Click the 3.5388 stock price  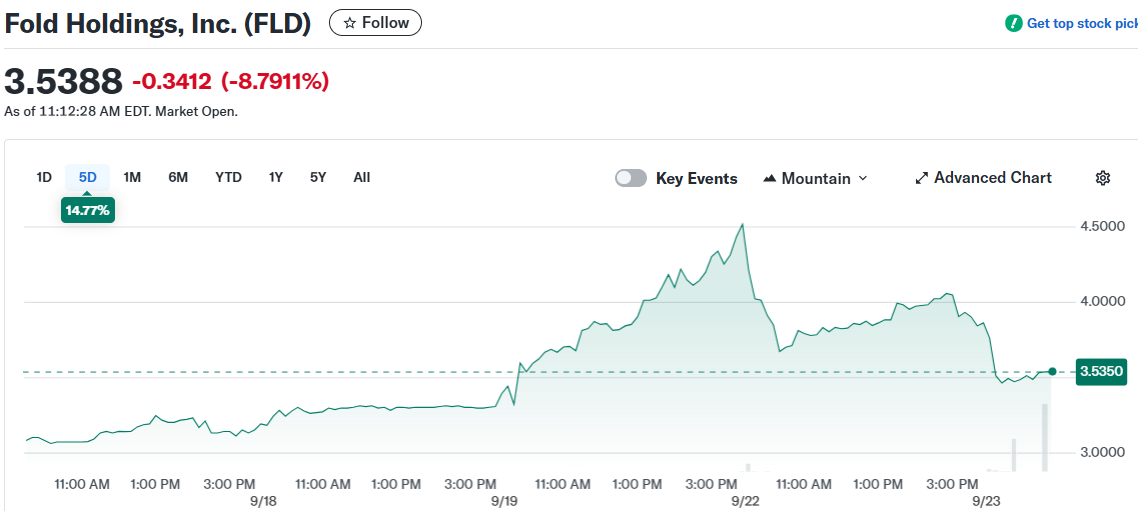[64, 81]
